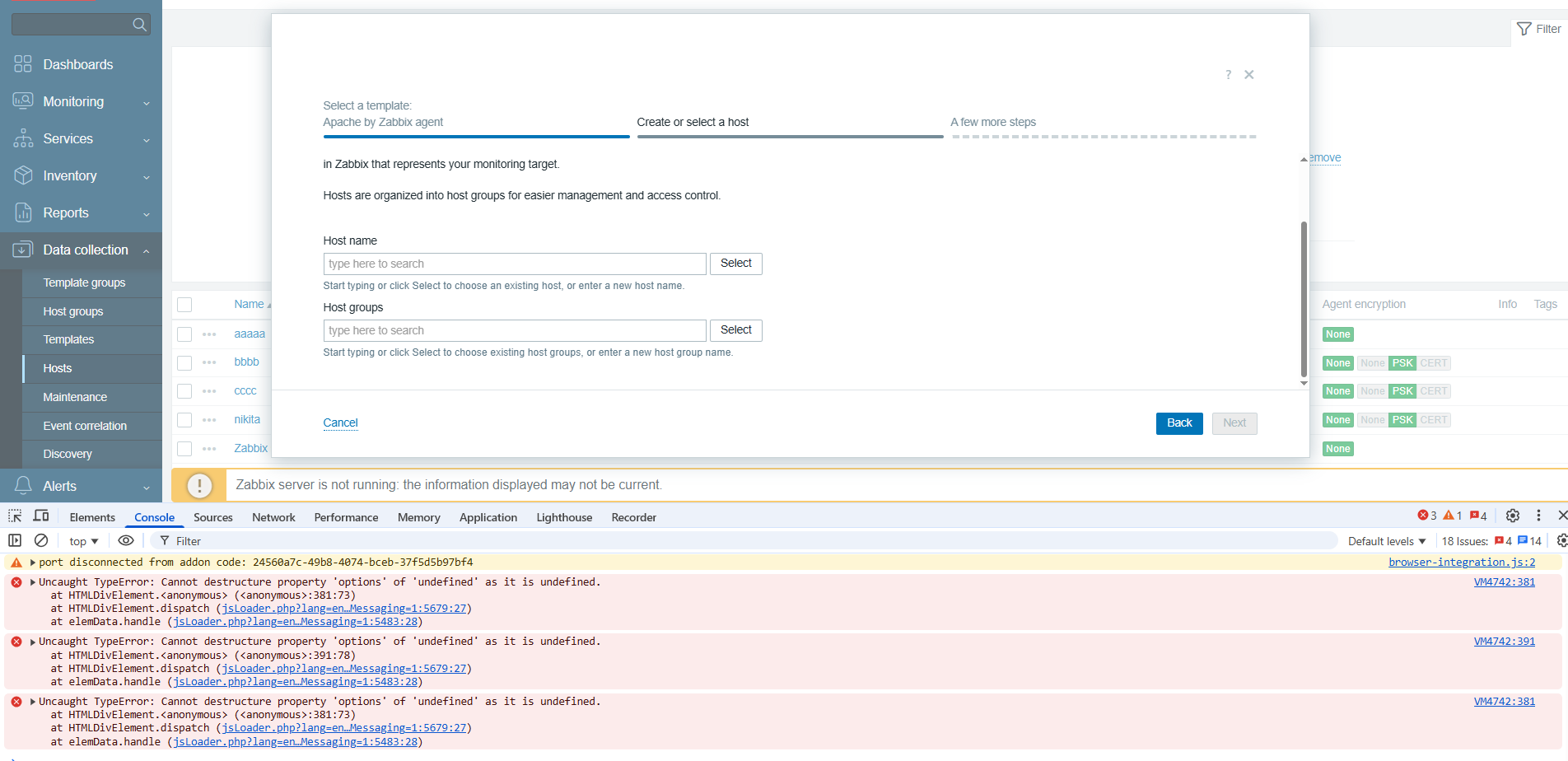Click the issues count showing 14 in console bar

(1530, 541)
